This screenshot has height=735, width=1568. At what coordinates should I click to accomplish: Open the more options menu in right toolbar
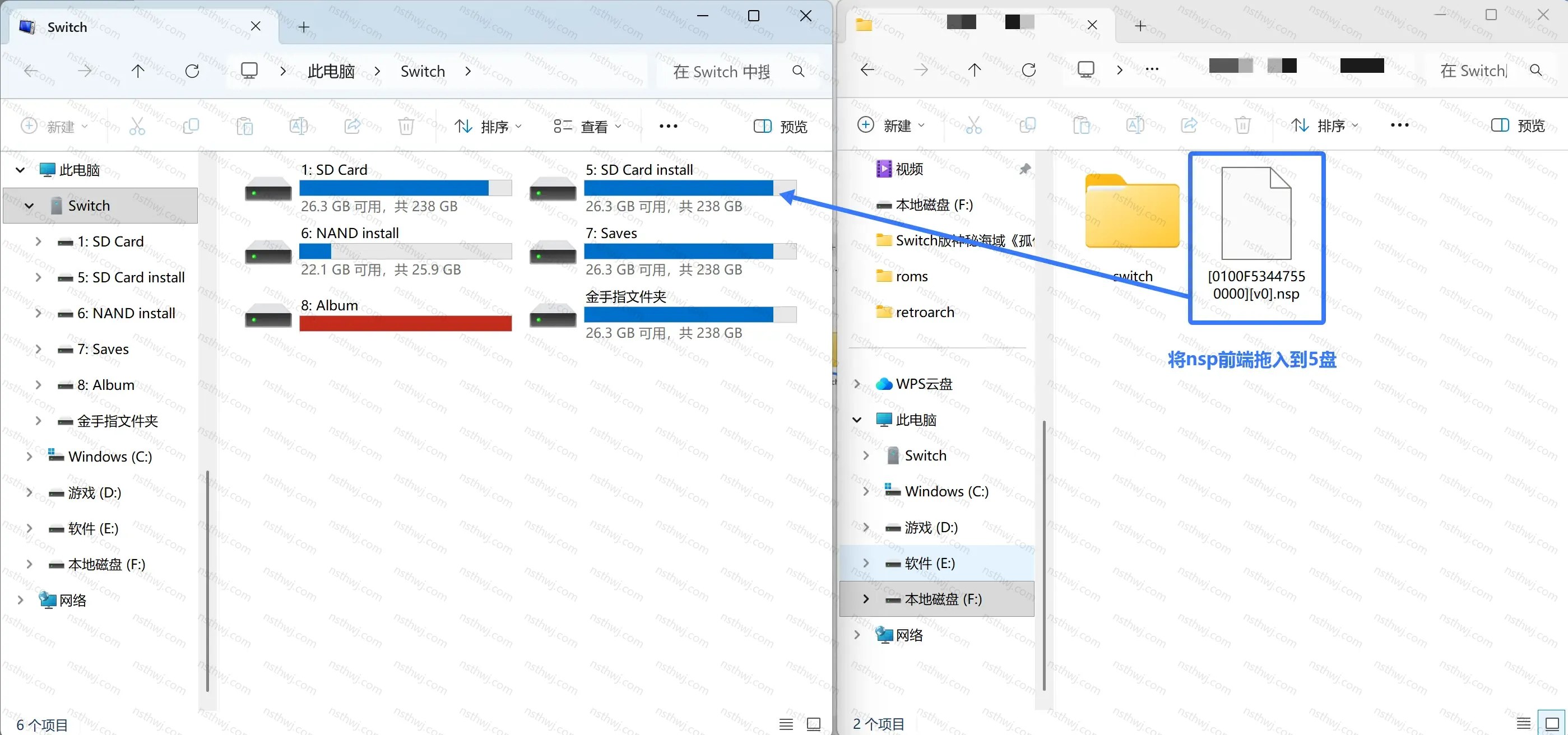(1399, 125)
